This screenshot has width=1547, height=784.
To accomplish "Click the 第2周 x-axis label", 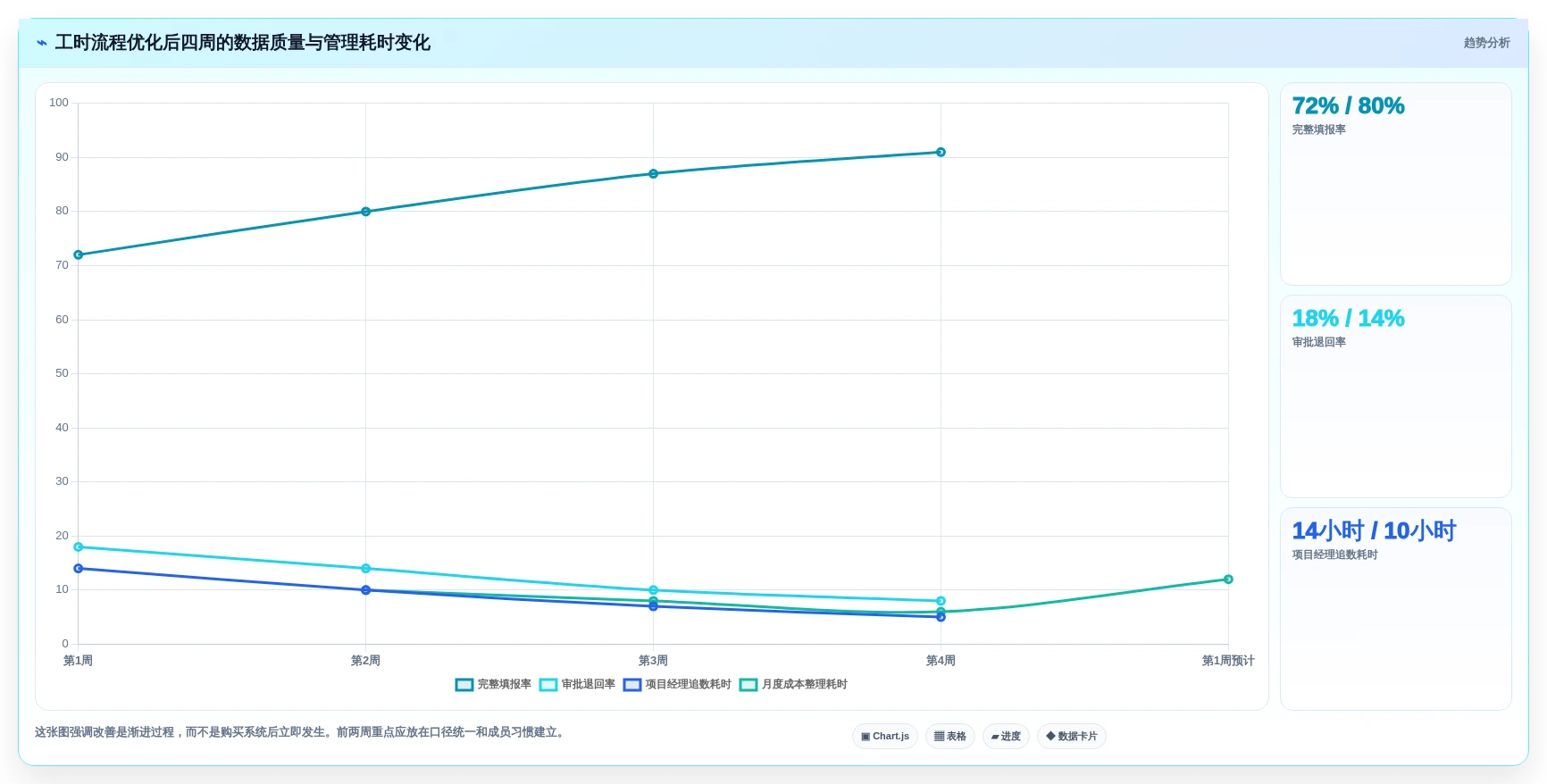I will 365,661.
